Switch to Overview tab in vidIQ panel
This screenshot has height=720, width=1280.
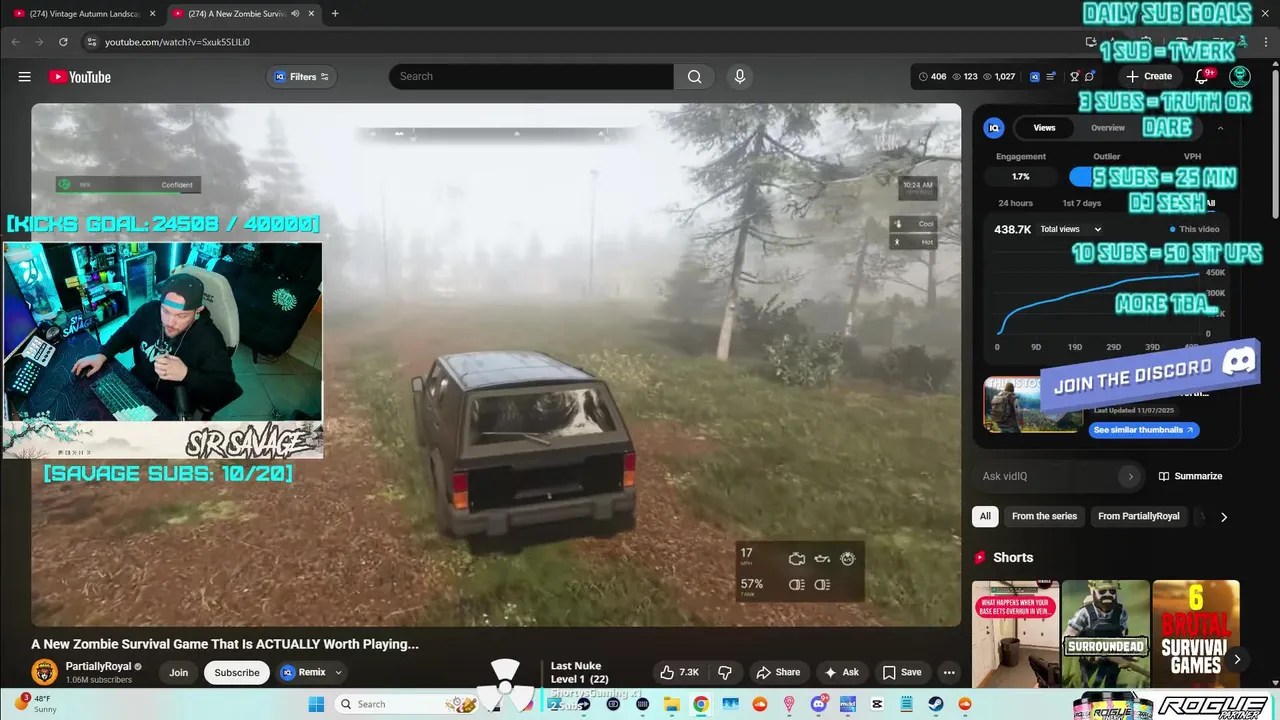click(1107, 128)
